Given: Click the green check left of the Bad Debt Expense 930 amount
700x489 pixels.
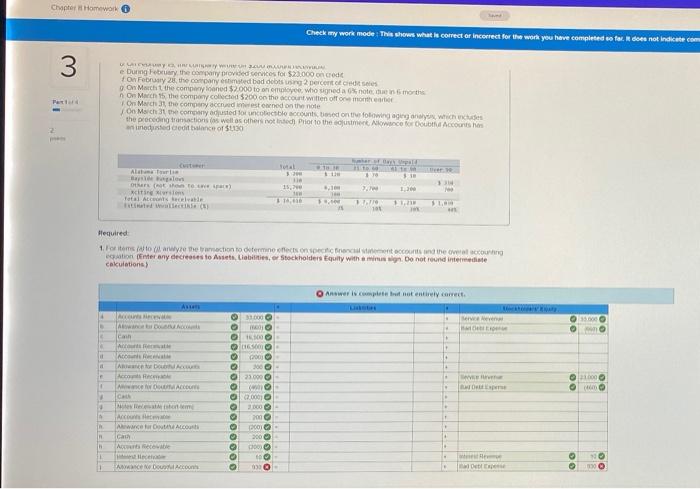Looking at the screenshot, I should [x=572, y=466].
